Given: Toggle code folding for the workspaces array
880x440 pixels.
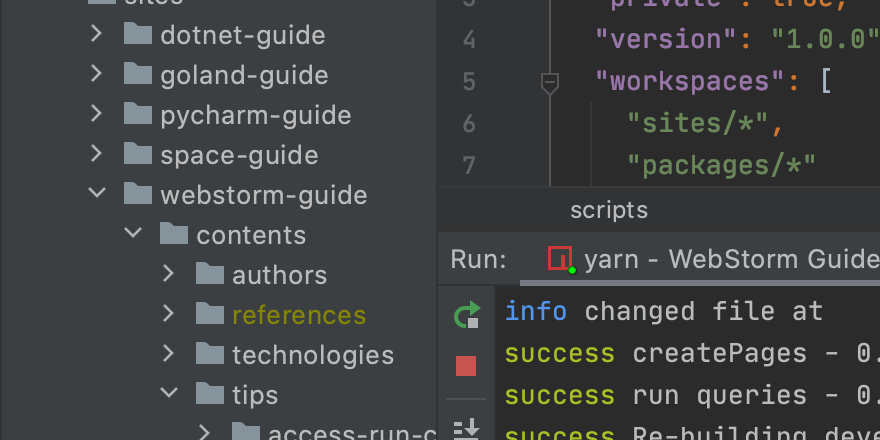Looking at the screenshot, I should pos(549,82).
